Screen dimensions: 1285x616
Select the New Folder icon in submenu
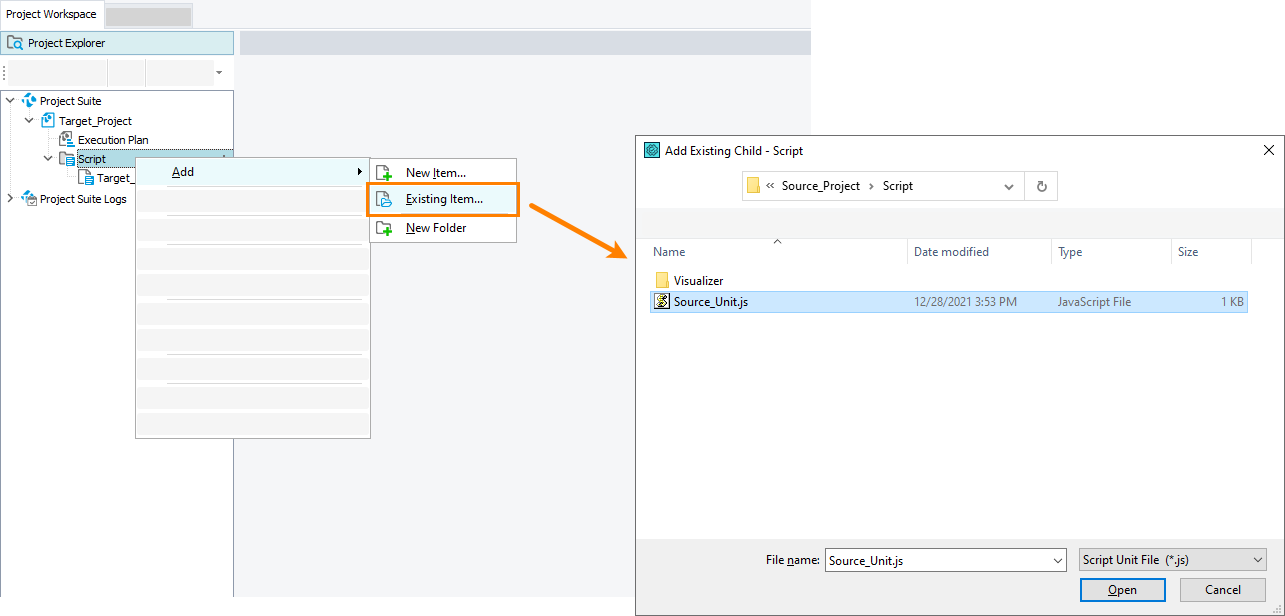click(385, 227)
